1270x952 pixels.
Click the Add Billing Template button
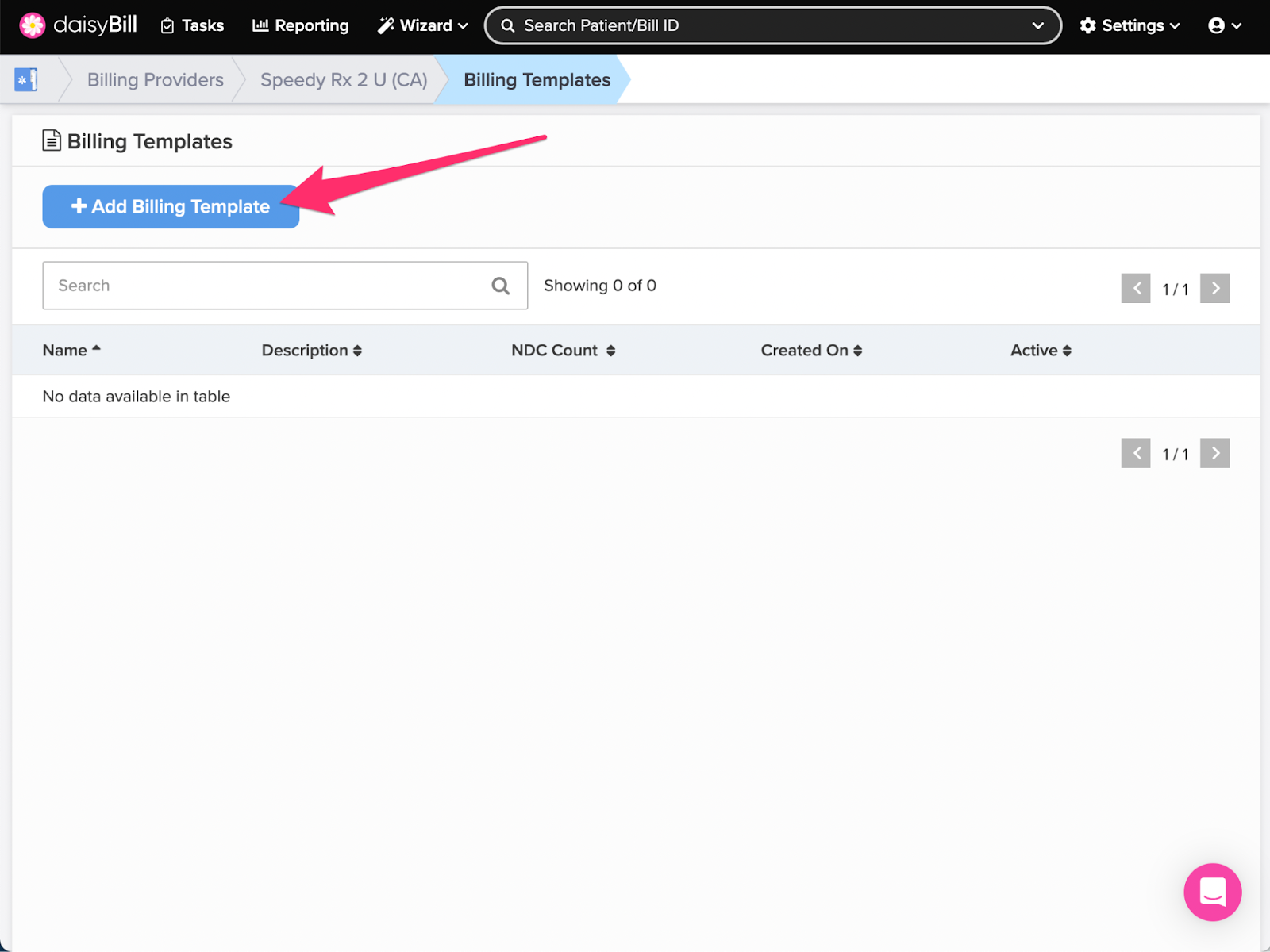click(171, 206)
